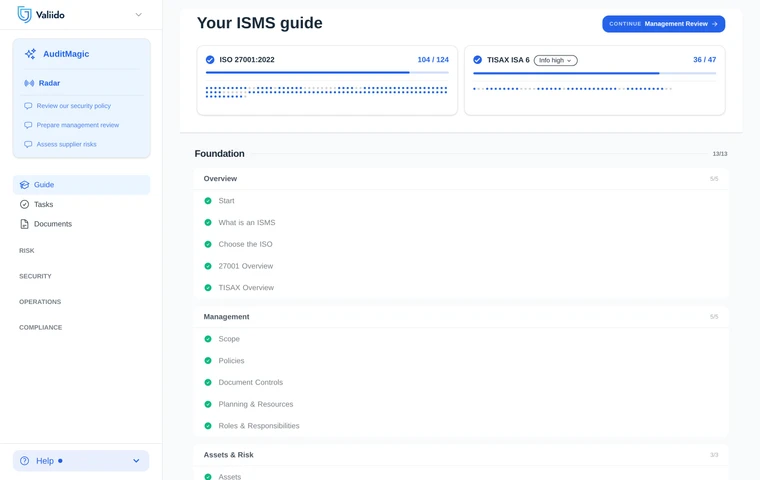Click the Documents file icon
The height and width of the screenshot is (480, 768).
[24, 224]
